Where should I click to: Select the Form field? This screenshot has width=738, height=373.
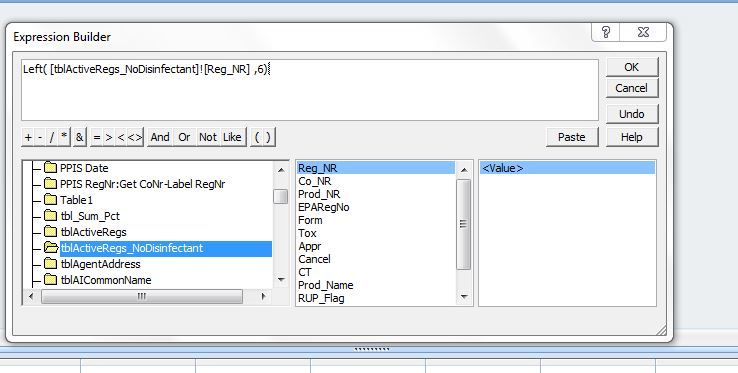310,220
